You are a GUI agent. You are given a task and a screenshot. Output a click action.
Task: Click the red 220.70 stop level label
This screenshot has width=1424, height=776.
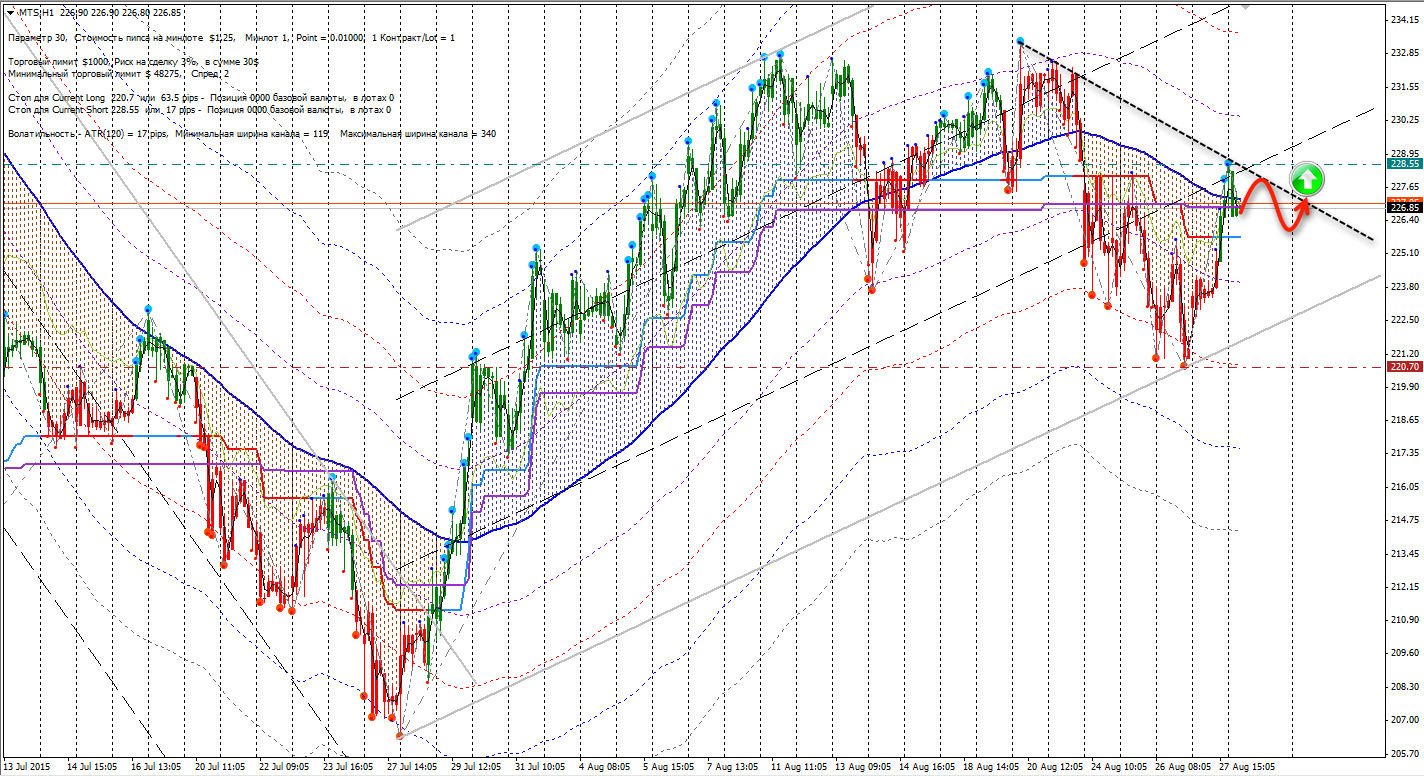click(x=1405, y=367)
